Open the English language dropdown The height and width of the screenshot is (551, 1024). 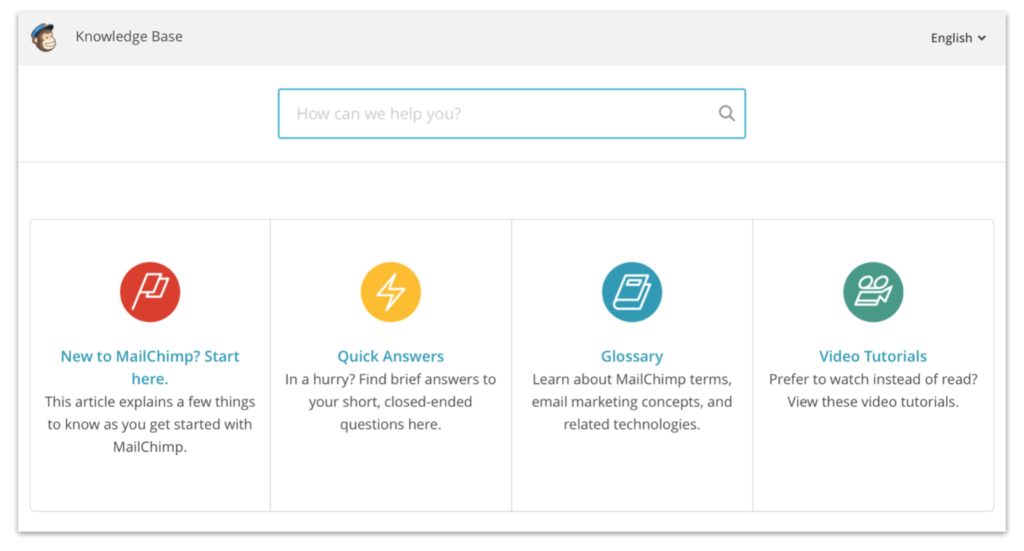coord(958,38)
